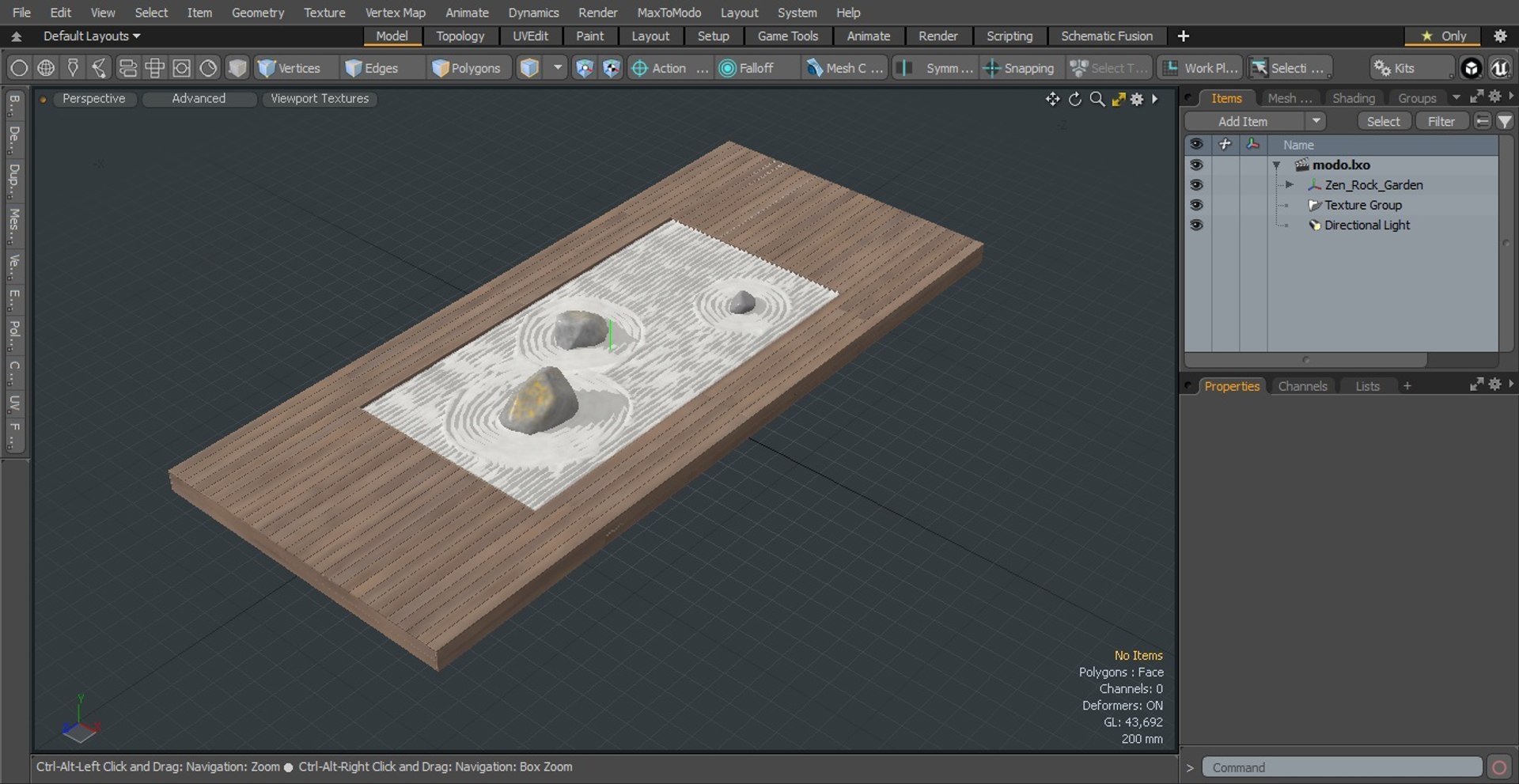Click the viewport play arrow icon
The image size is (1519, 784).
pos(1155,99)
